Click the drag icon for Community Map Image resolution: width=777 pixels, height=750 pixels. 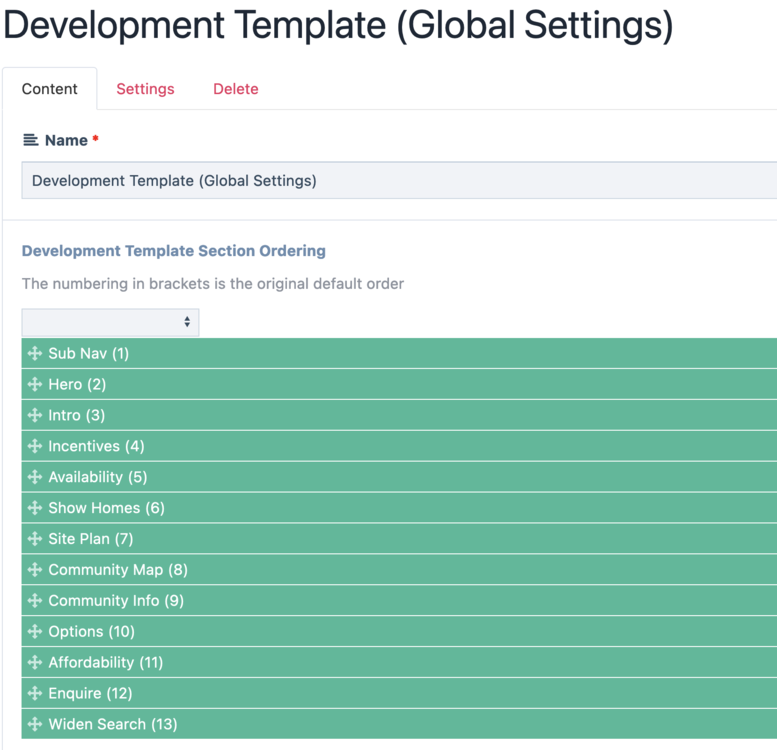tap(35, 570)
